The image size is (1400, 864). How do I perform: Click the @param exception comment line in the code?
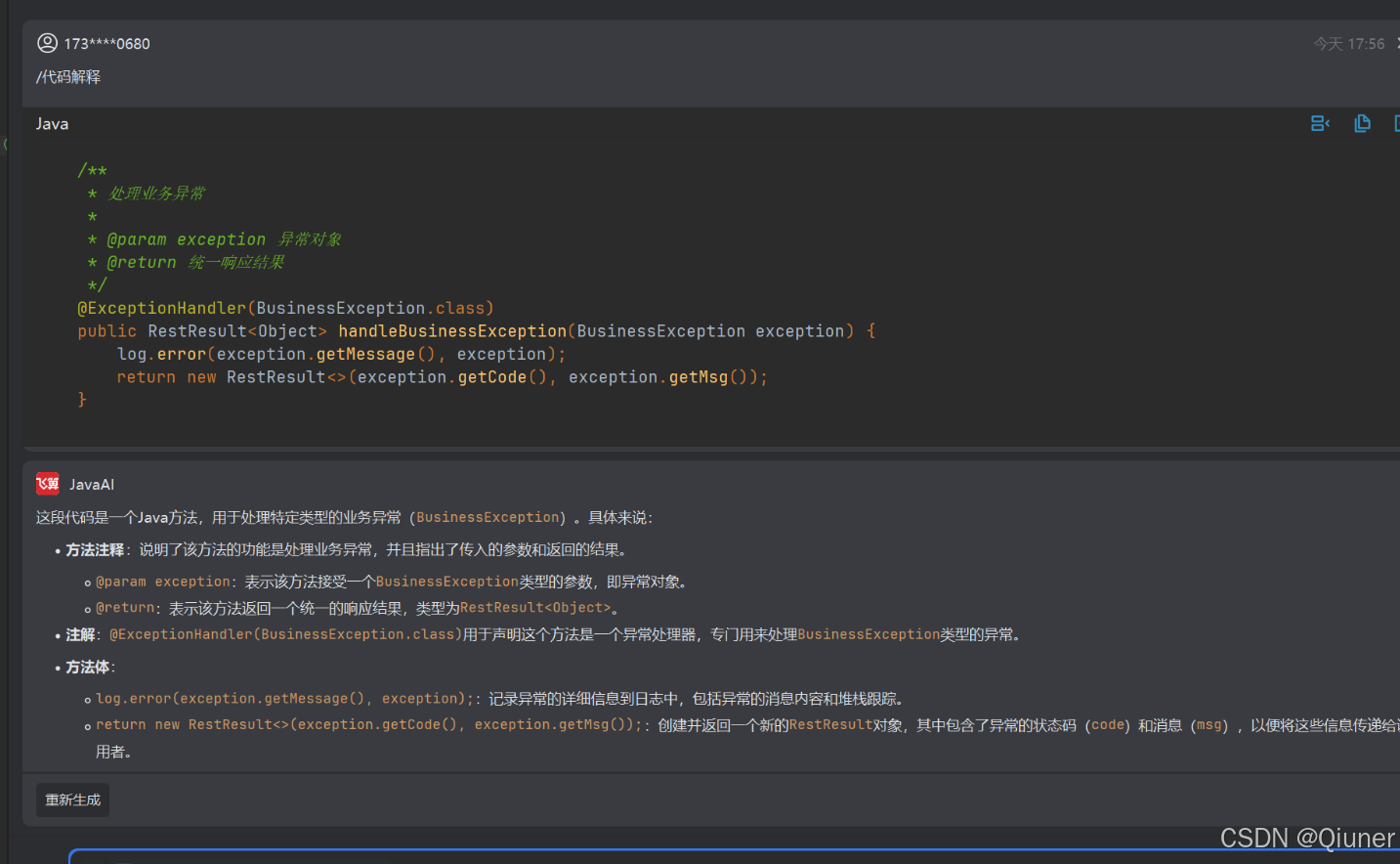coord(215,239)
